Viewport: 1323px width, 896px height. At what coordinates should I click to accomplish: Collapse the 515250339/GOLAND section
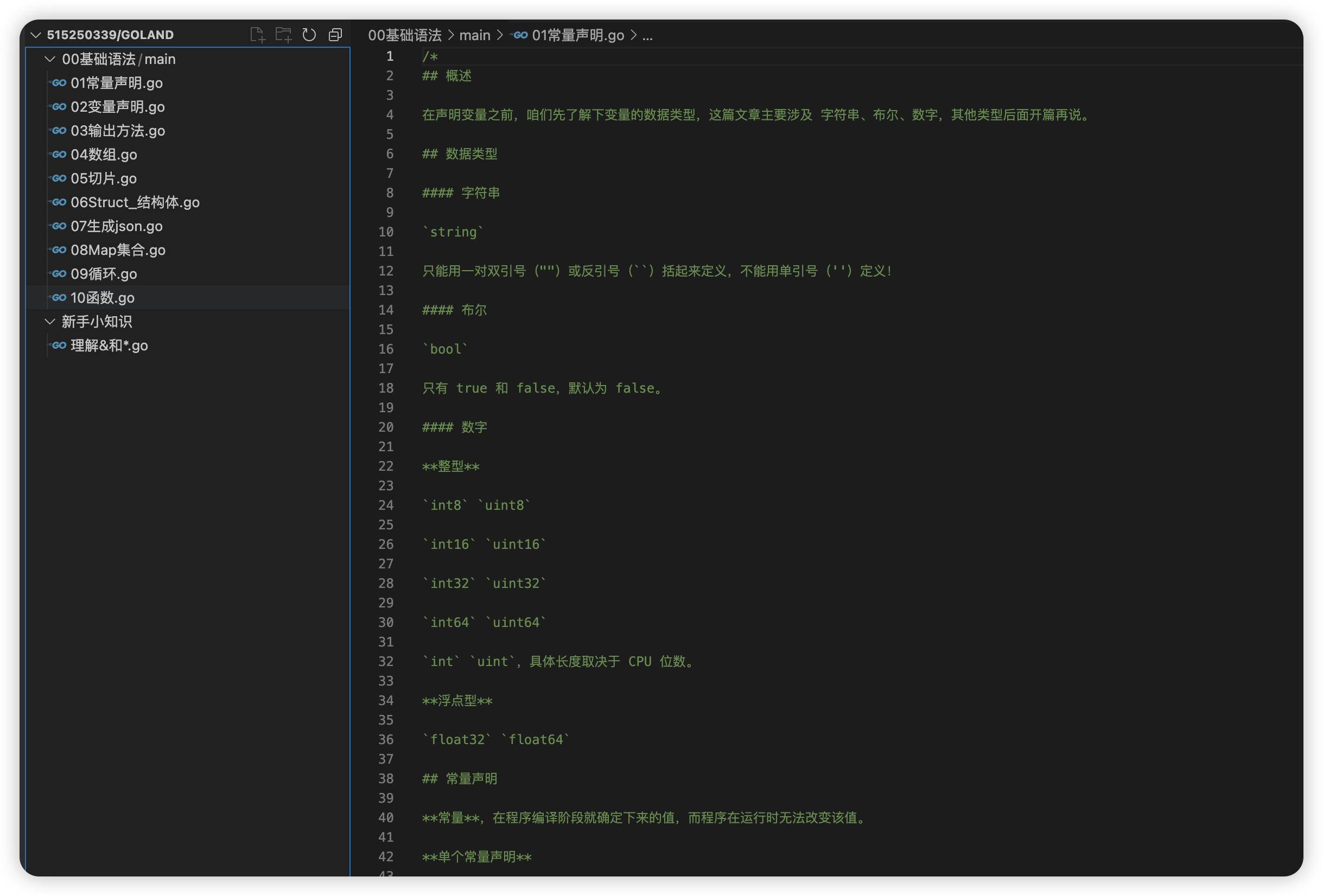(x=36, y=35)
